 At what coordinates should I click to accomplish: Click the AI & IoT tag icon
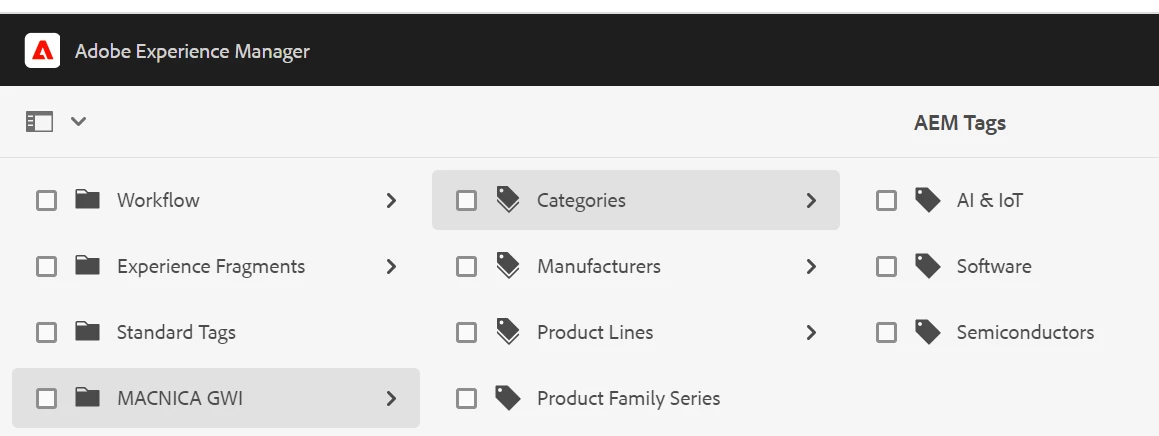[928, 200]
